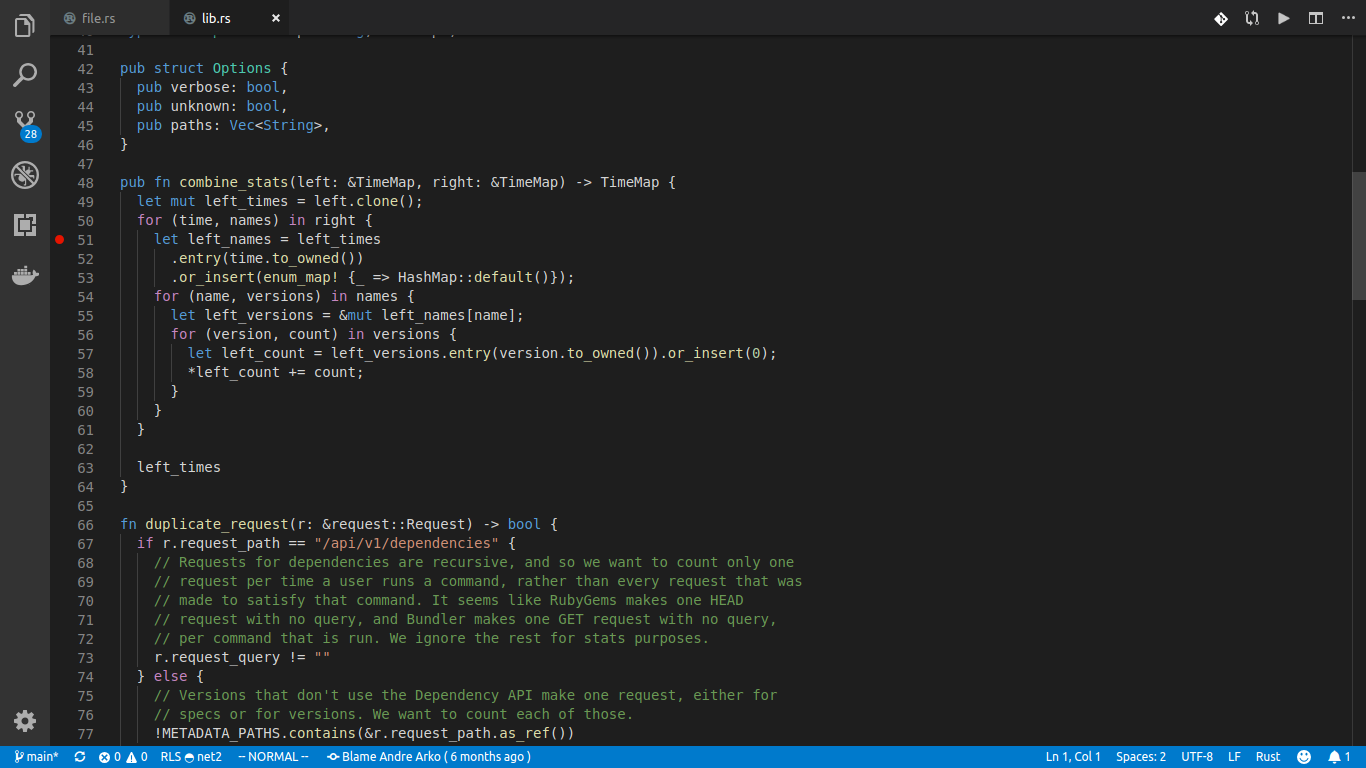1366x768 pixels.
Task: Click the left_times return expression on line 63
Action: 179,468
